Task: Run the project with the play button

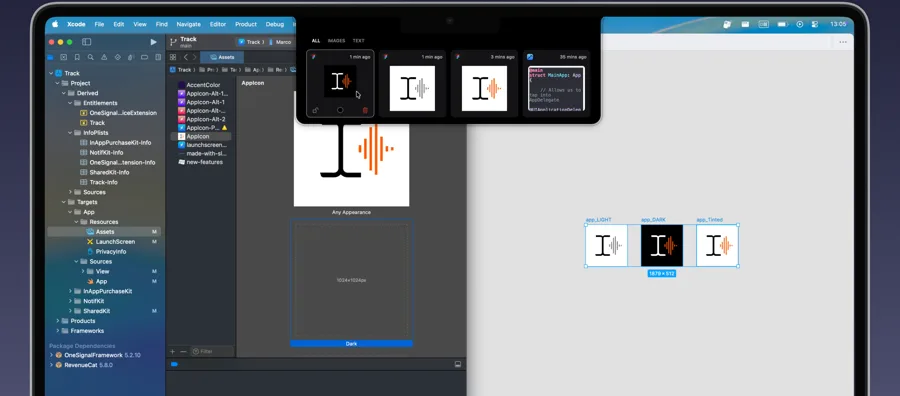Action: [x=153, y=42]
